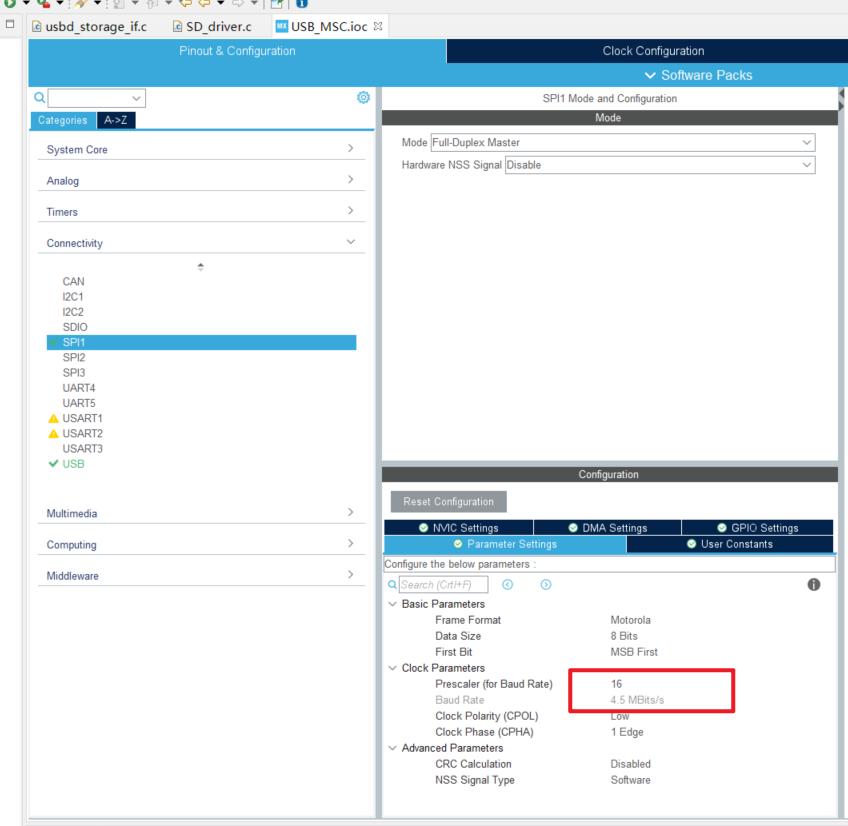Click the Reset Configuration button
This screenshot has height=826, width=848.
click(x=448, y=501)
